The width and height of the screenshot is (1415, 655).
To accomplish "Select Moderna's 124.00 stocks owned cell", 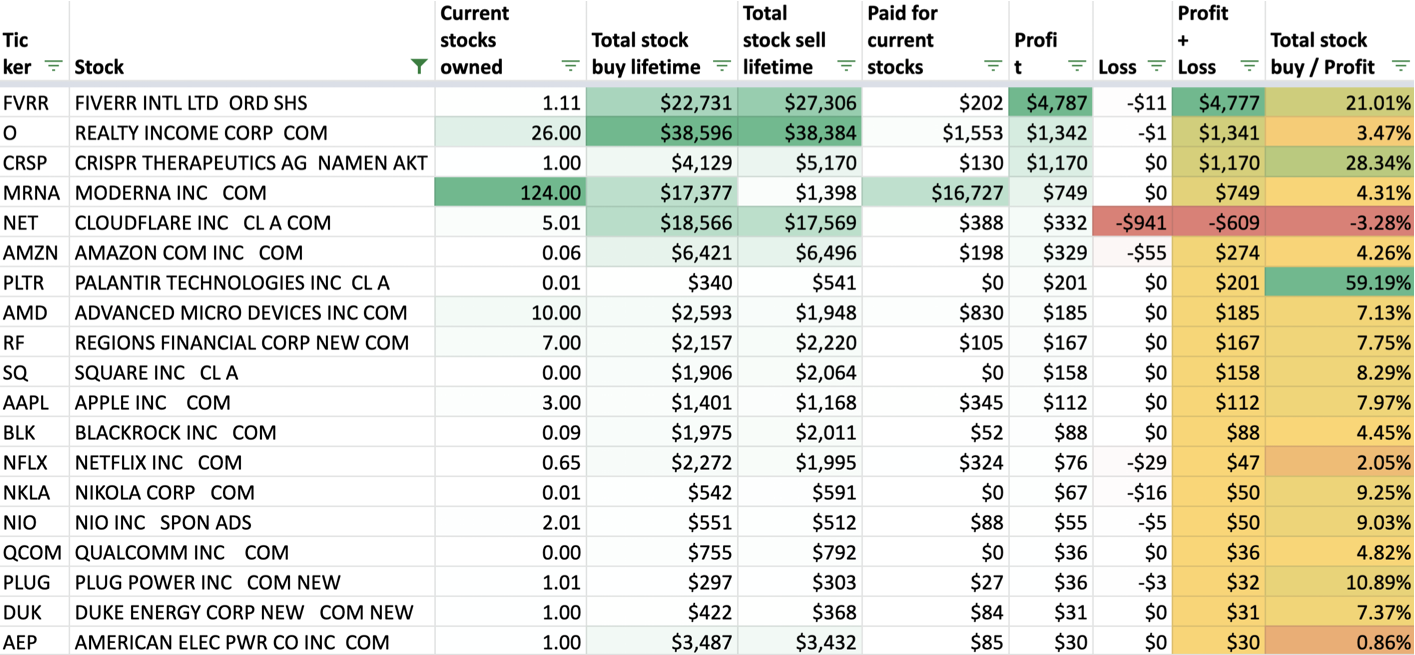I will click(x=510, y=193).
